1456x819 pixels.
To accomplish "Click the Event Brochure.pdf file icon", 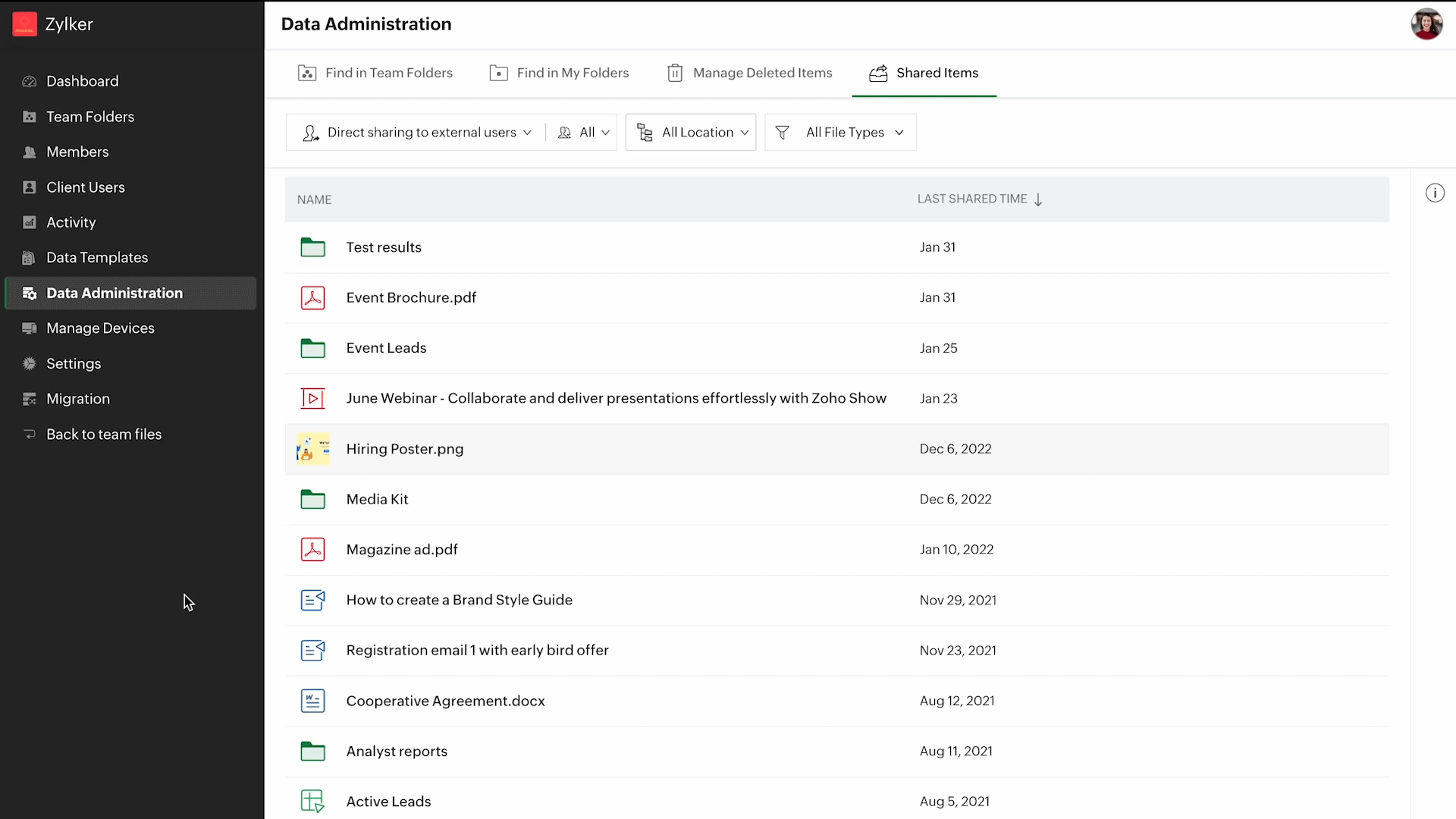I will (x=312, y=298).
